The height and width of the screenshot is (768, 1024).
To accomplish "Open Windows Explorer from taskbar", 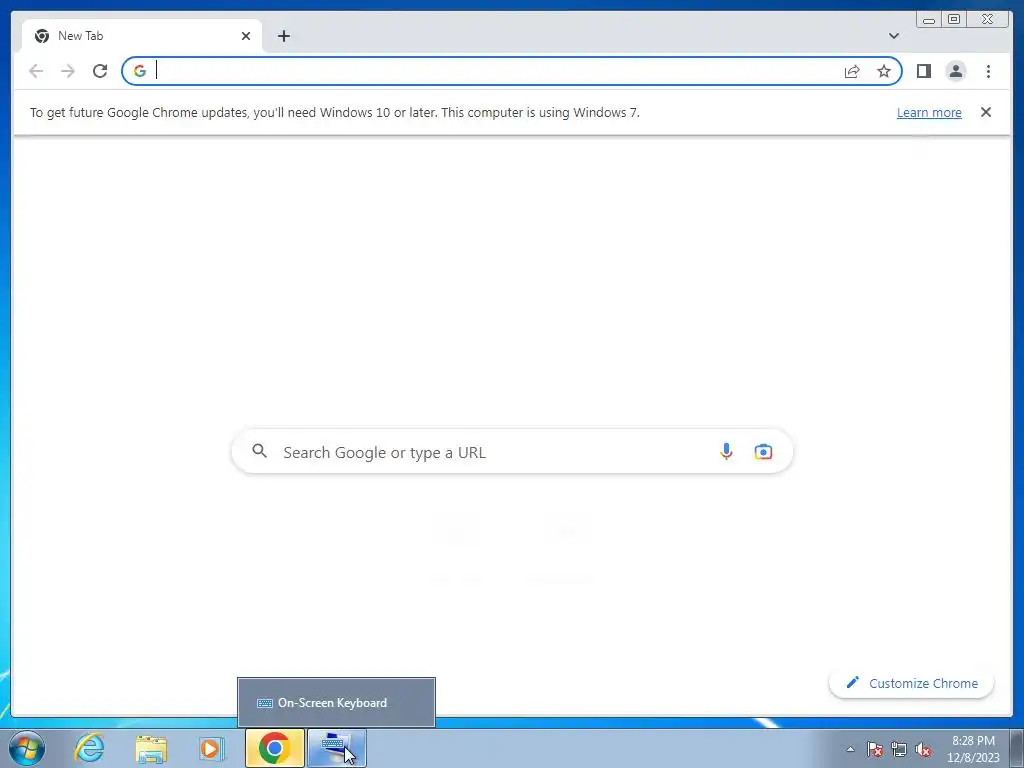I will 151,748.
